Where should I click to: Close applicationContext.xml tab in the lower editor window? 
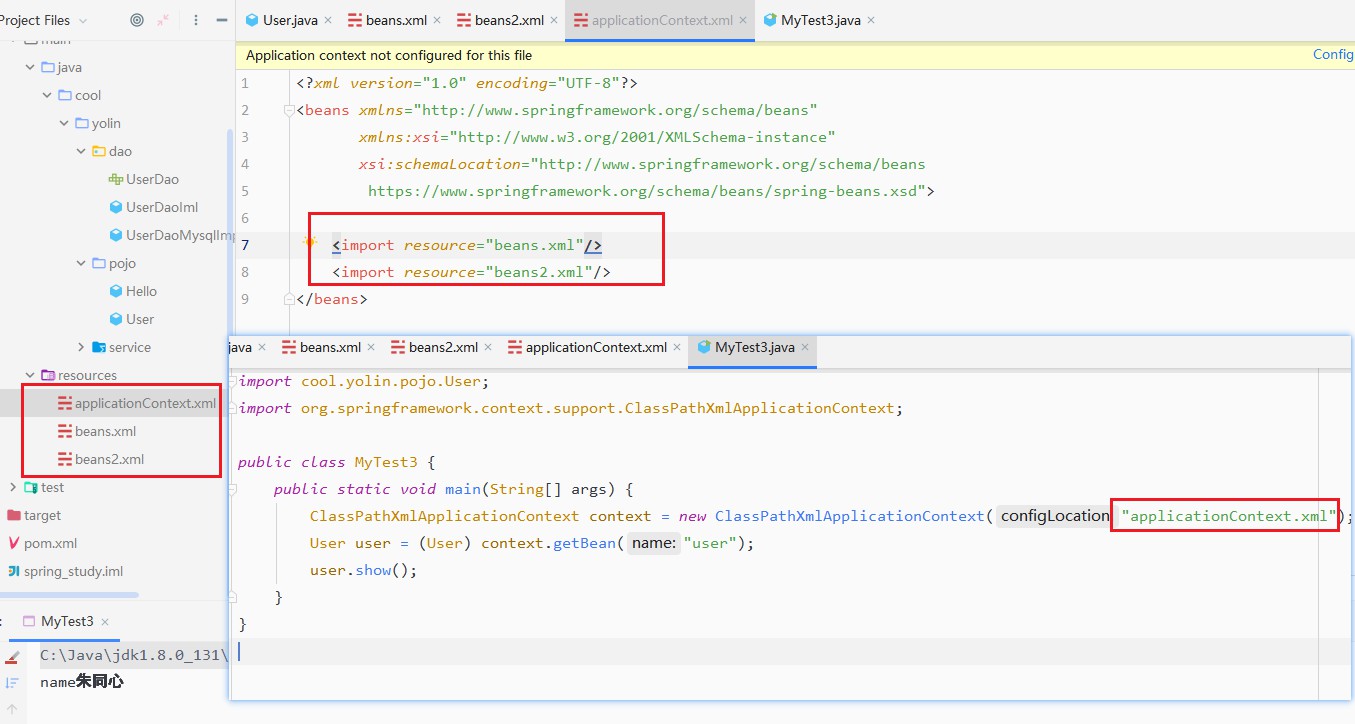677,347
